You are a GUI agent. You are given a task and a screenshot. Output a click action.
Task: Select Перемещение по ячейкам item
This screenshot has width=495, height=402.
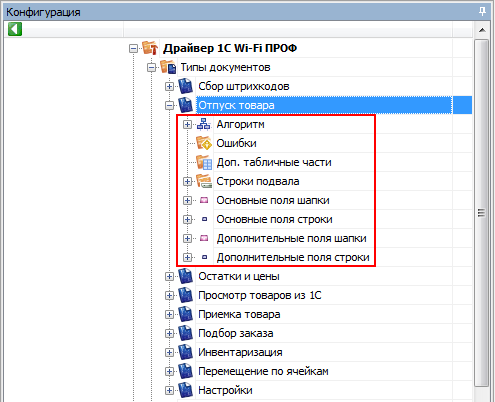tap(263, 371)
